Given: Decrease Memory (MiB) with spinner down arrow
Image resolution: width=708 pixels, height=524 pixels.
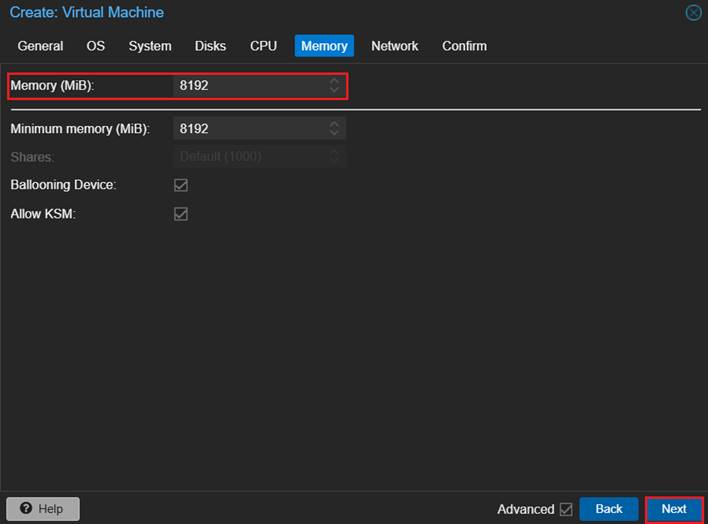Looking at the screenshot, I should pyautogui.click(x=335, y=91).
